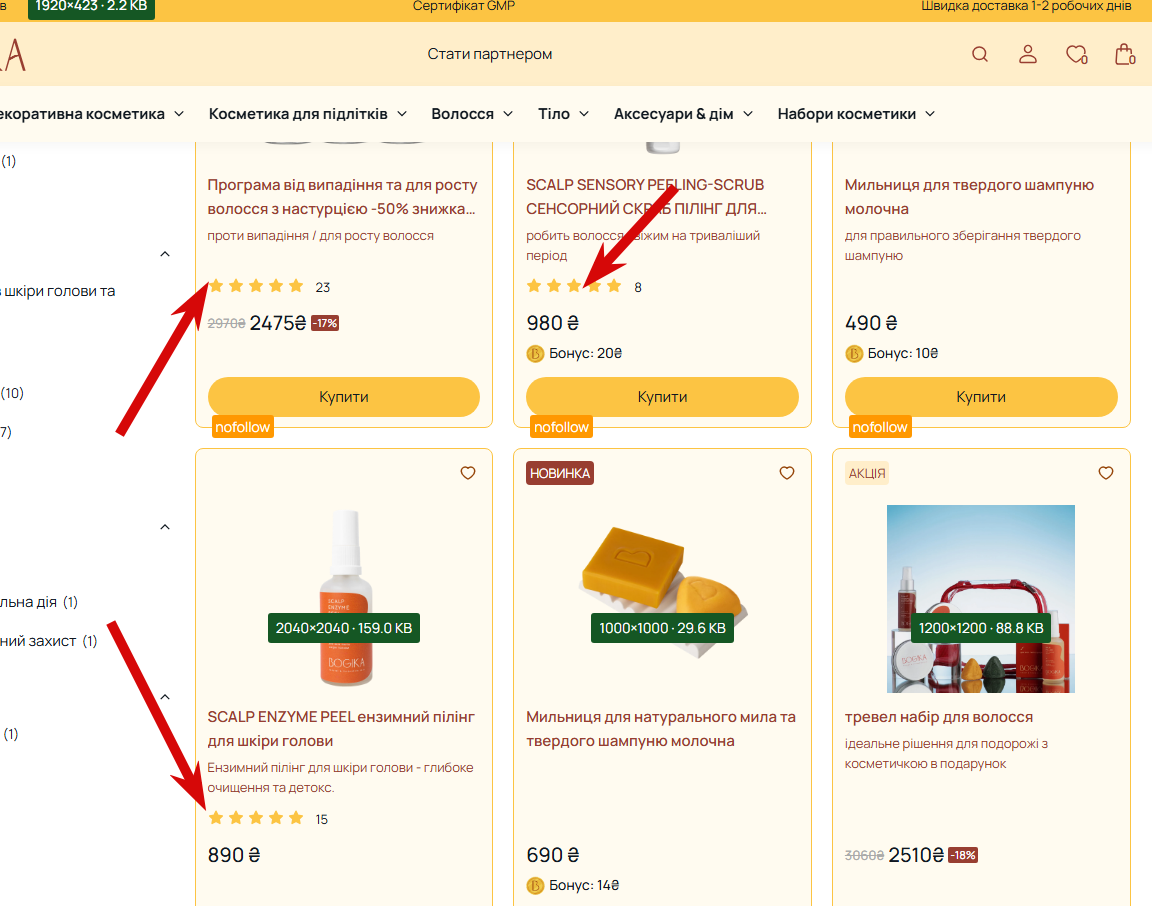Expand Волосся menu
Image resolution: width=1152 pixels, height=906 pixels.
pos(472,114)
